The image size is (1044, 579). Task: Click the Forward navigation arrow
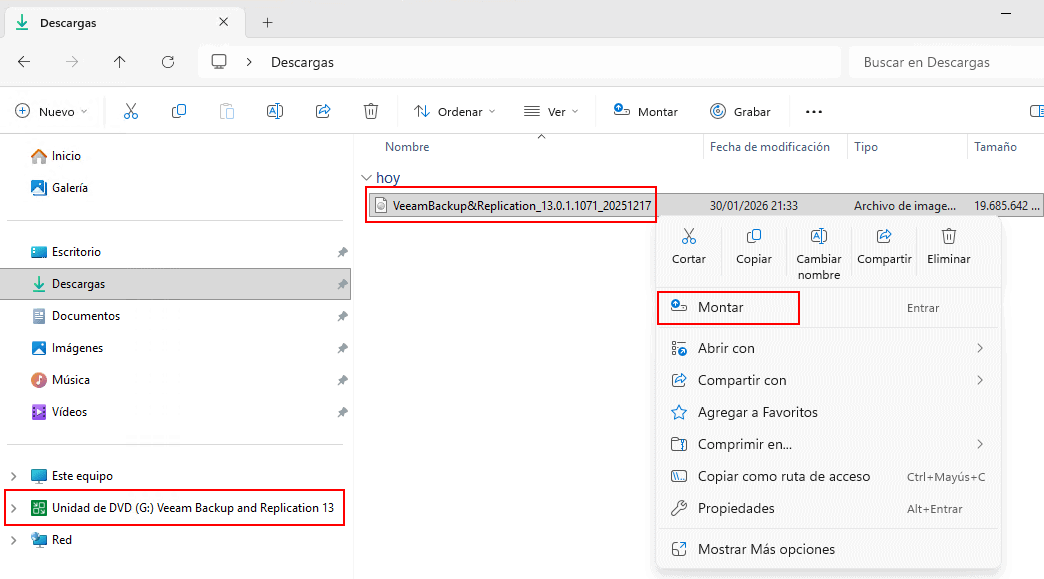pyautogui.click(x=72, y=62)
